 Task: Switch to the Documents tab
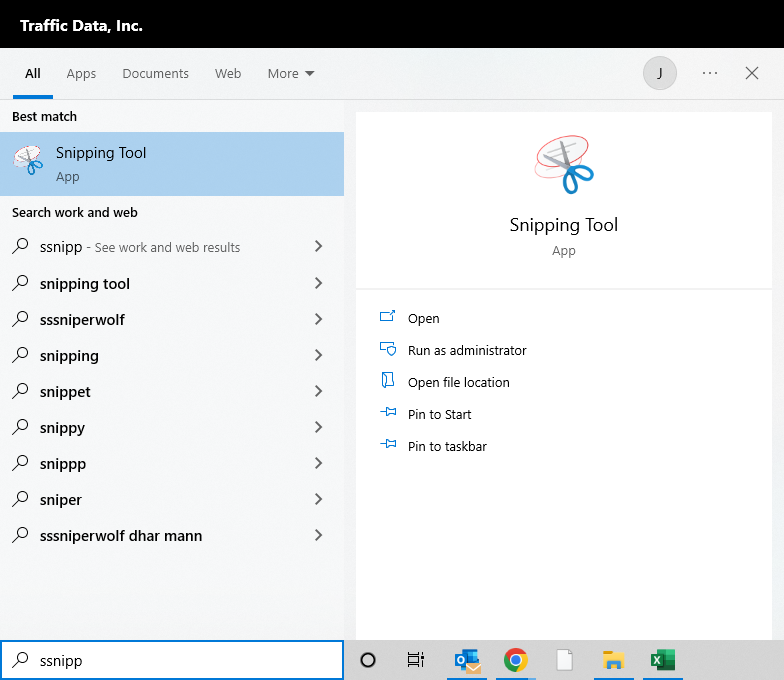[x=155, y=73]
